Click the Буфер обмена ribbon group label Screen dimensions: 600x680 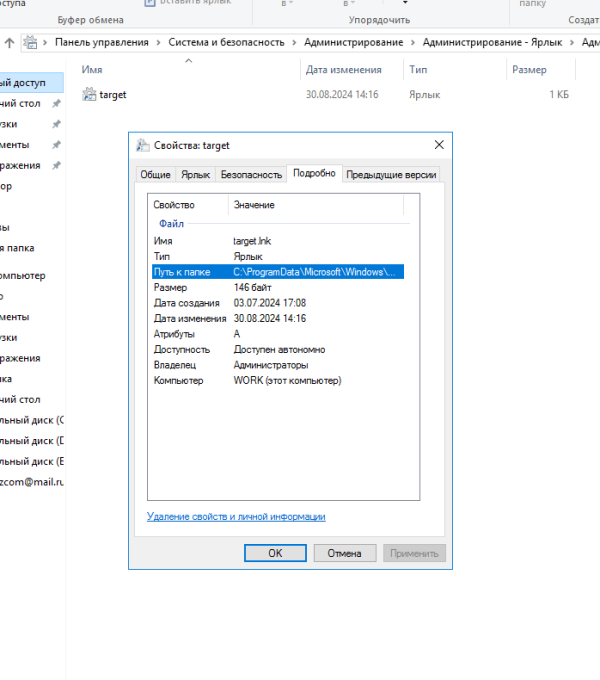tap(91, 20)
